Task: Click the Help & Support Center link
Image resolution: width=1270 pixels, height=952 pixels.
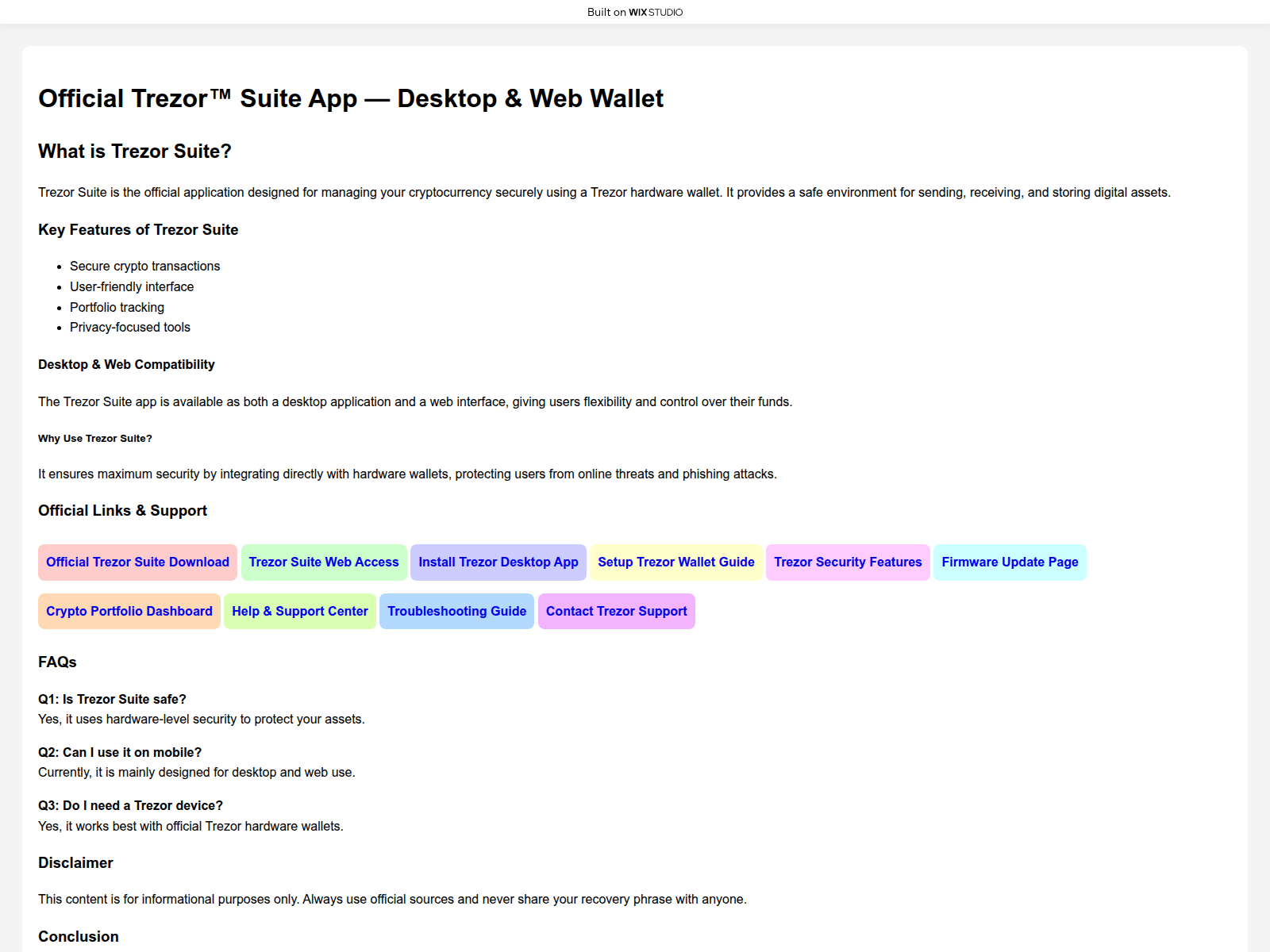Action: click(300, 612)
